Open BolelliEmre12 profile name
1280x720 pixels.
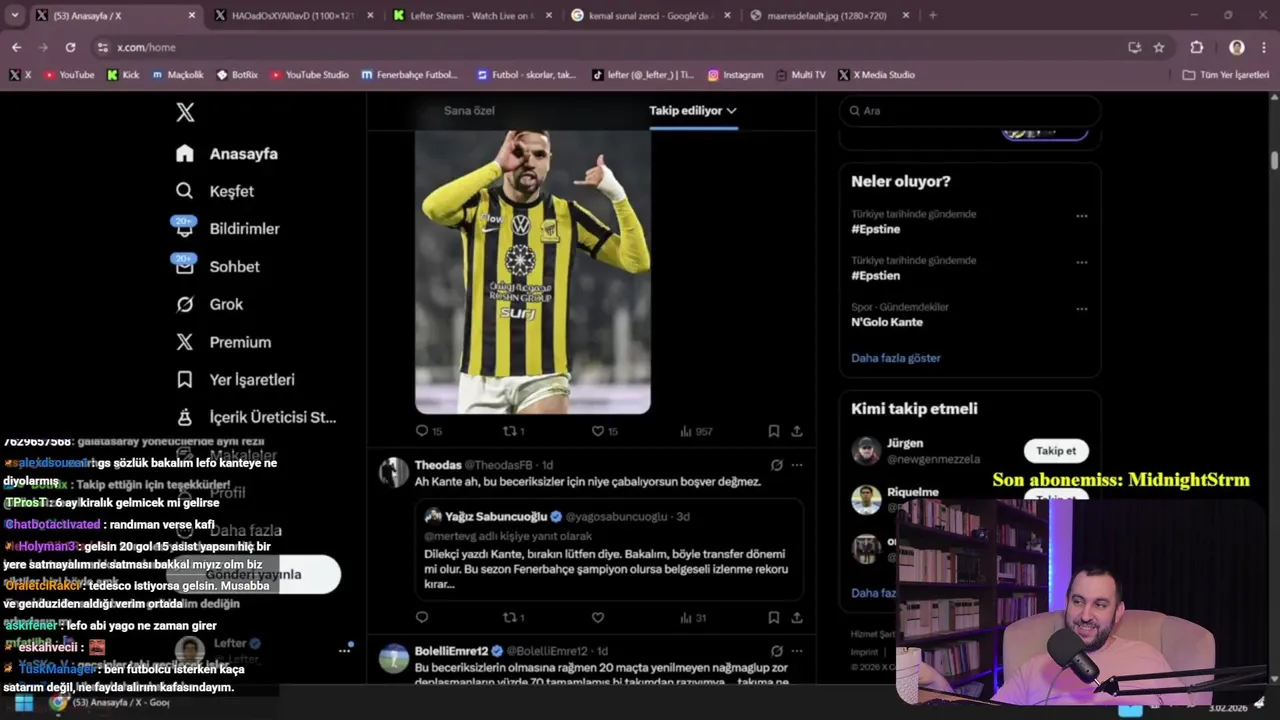click(x=451, y=651)
